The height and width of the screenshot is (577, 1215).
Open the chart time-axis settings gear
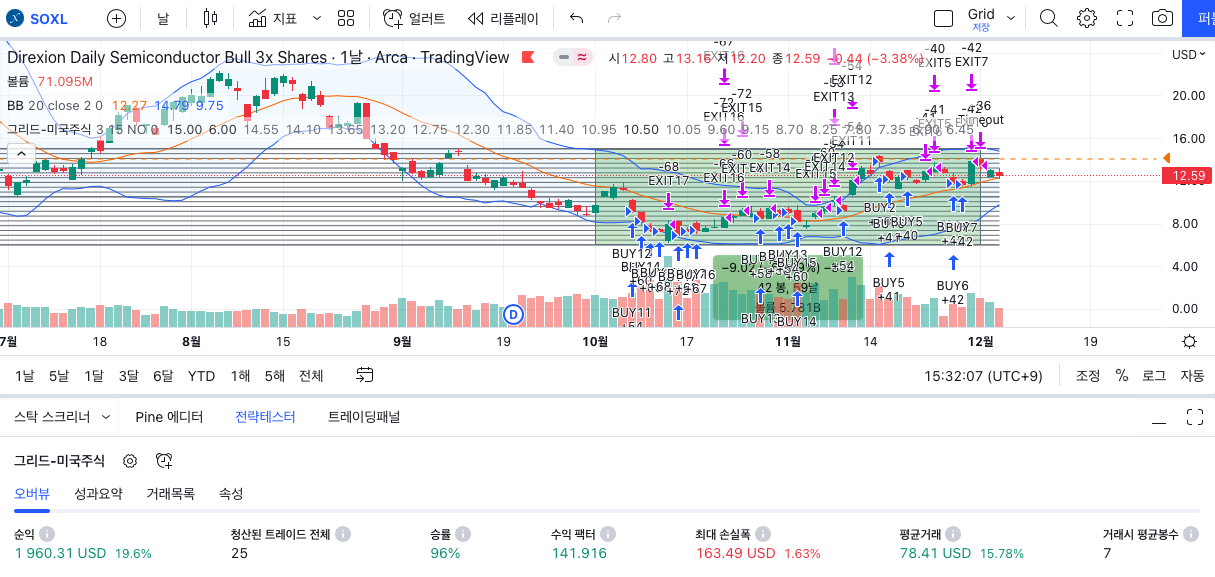1189,341
